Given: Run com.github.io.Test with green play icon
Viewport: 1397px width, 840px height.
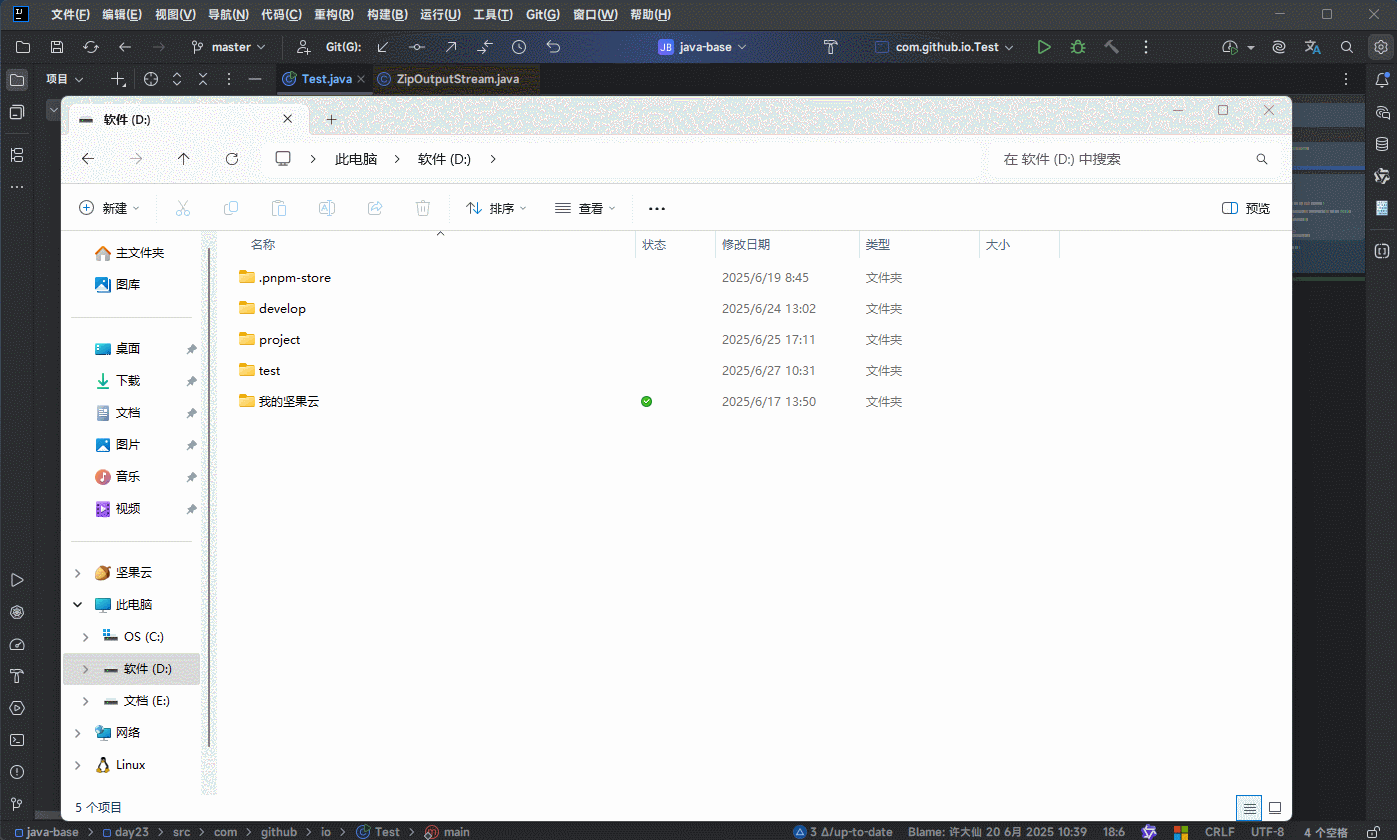Looking at the screenshot, I should tap(1044, 47).
